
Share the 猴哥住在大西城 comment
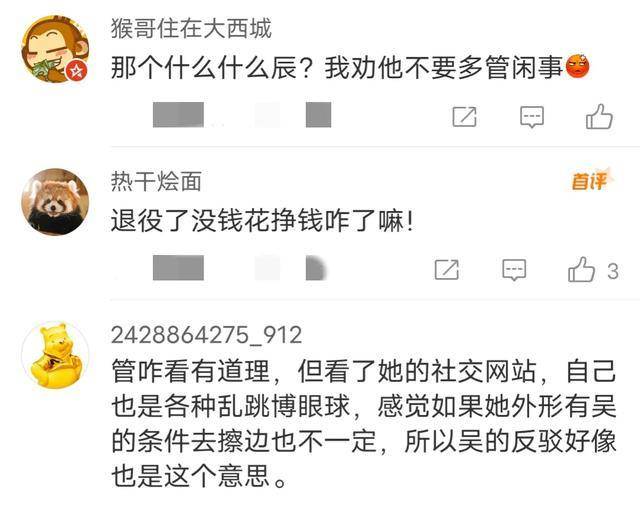click(x=464, y=117)
